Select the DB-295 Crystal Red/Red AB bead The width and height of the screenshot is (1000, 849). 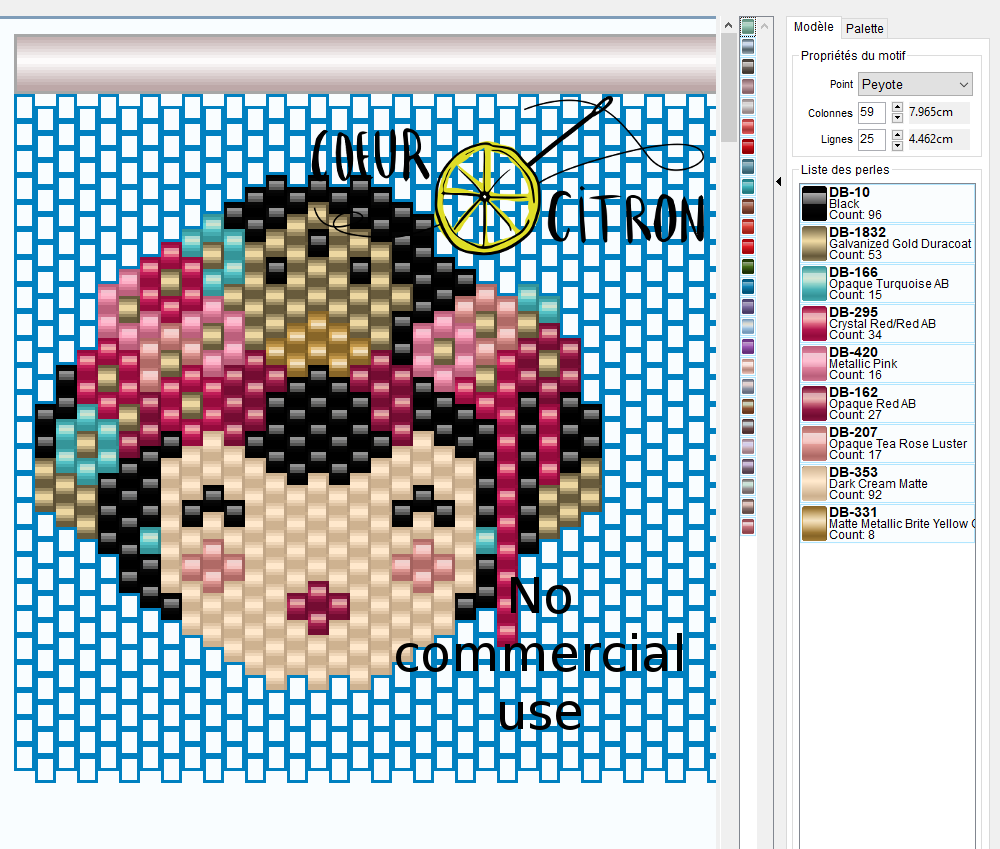pos(886,323)
